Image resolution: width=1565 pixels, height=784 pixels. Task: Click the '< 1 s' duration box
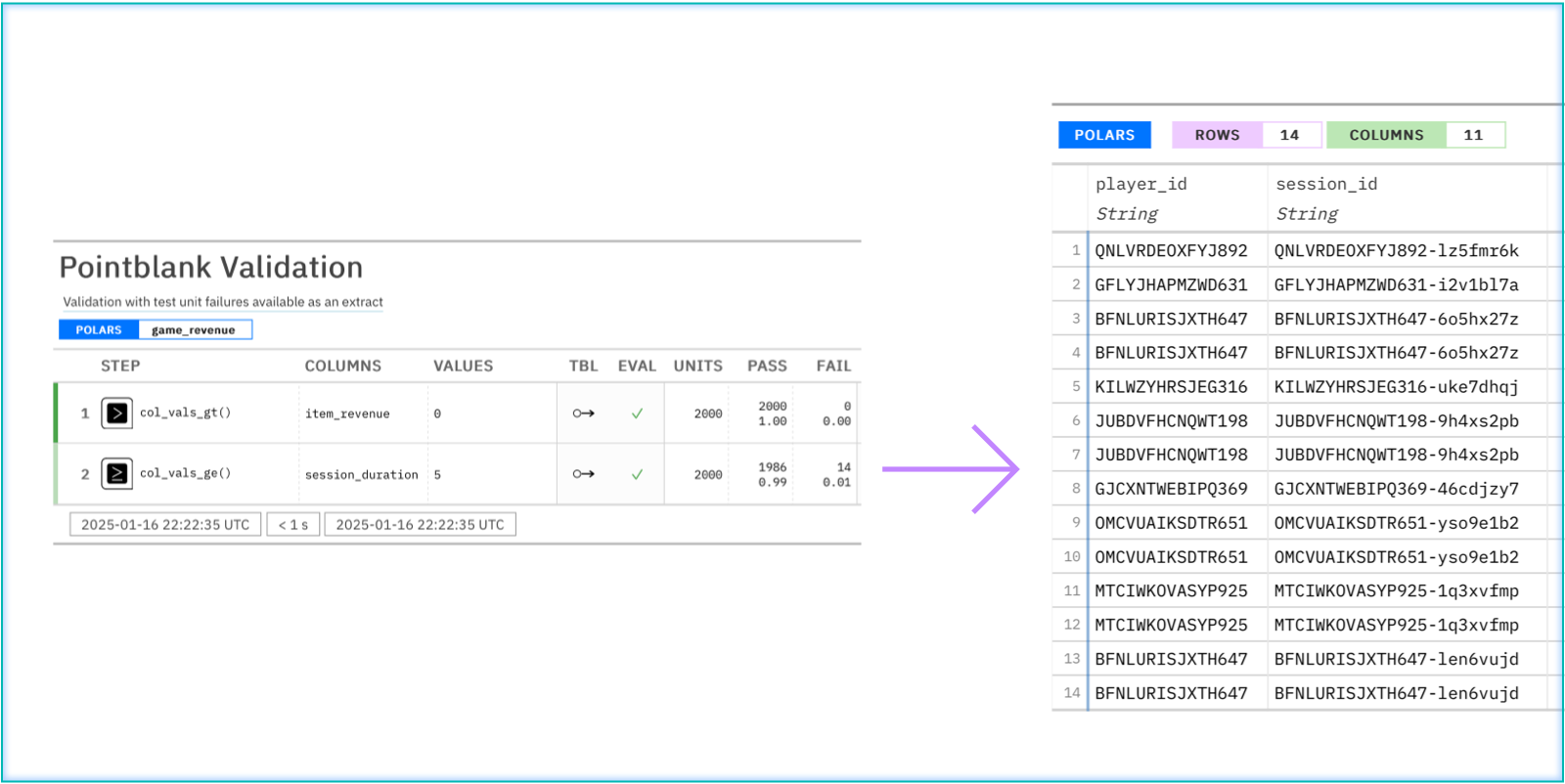[293, 525]
